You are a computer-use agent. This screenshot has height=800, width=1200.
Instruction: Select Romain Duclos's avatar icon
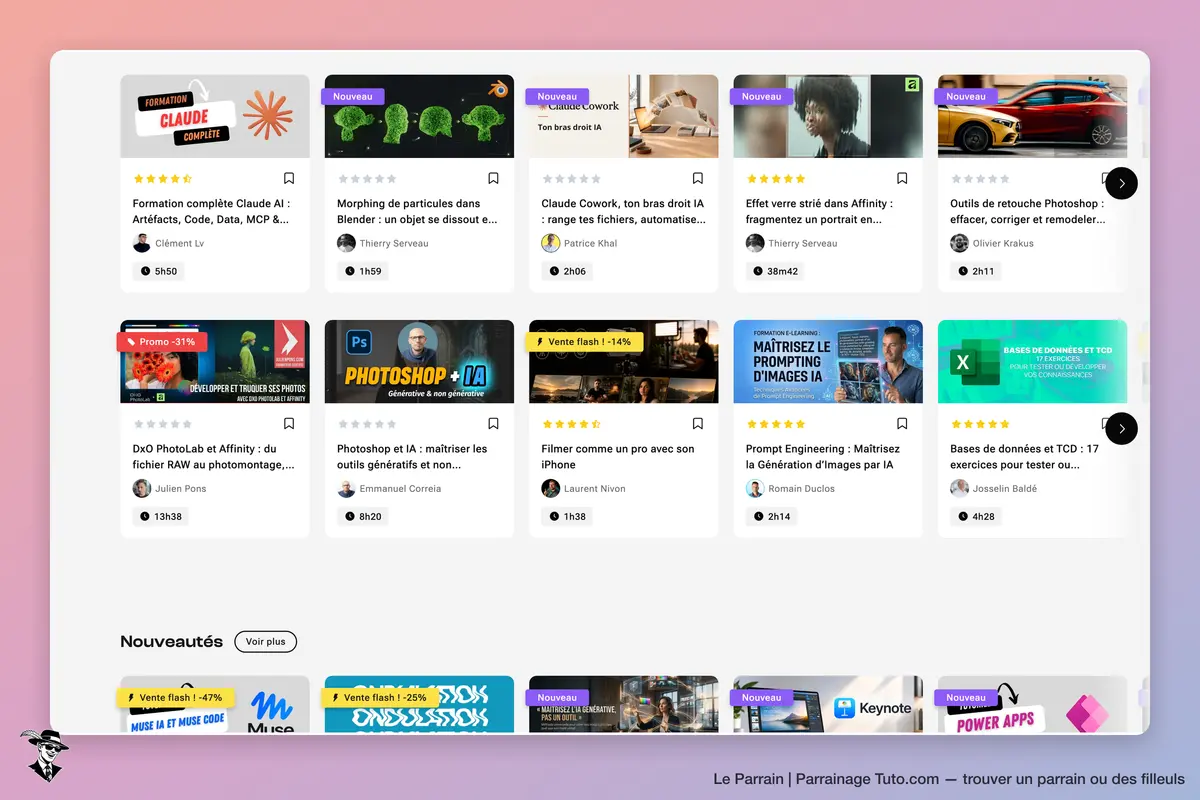pos(755,489)
